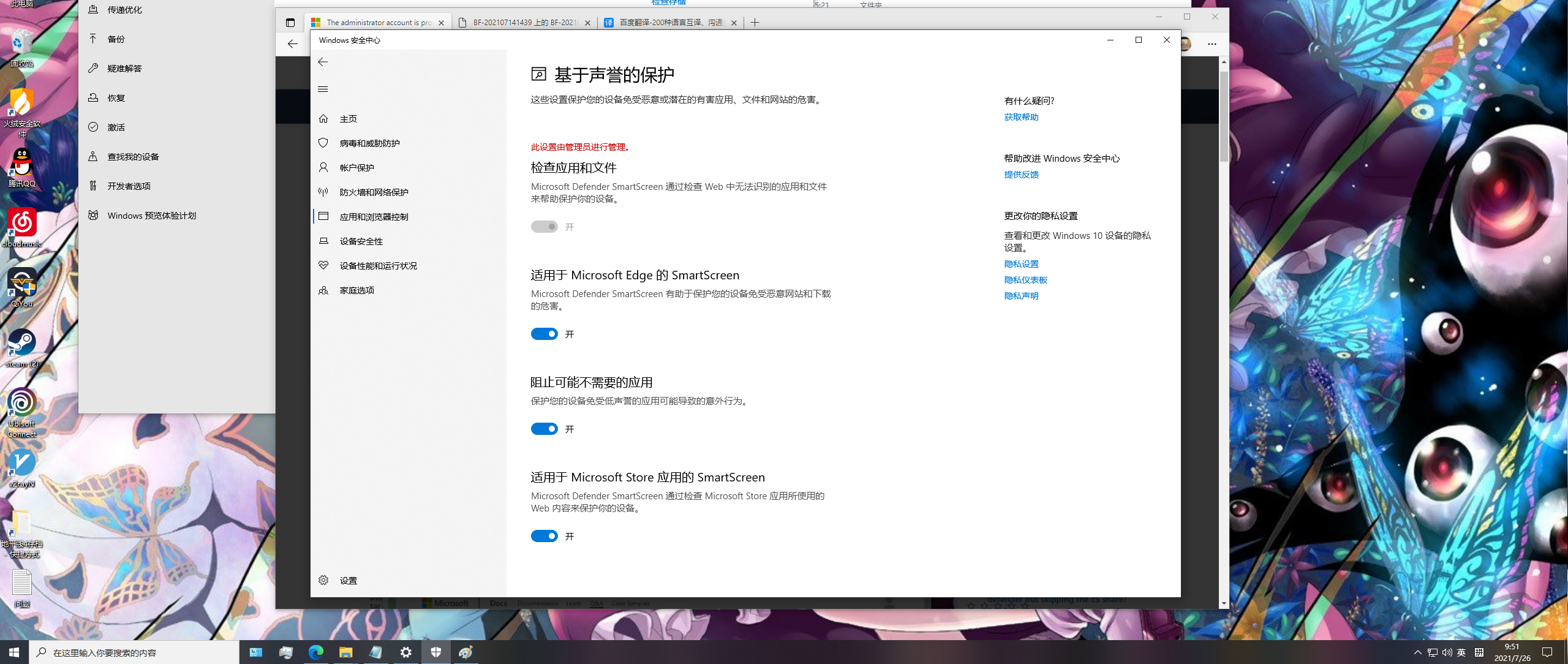
Task: Show hidden tray icons chevron
Action: click(1417, 652)
